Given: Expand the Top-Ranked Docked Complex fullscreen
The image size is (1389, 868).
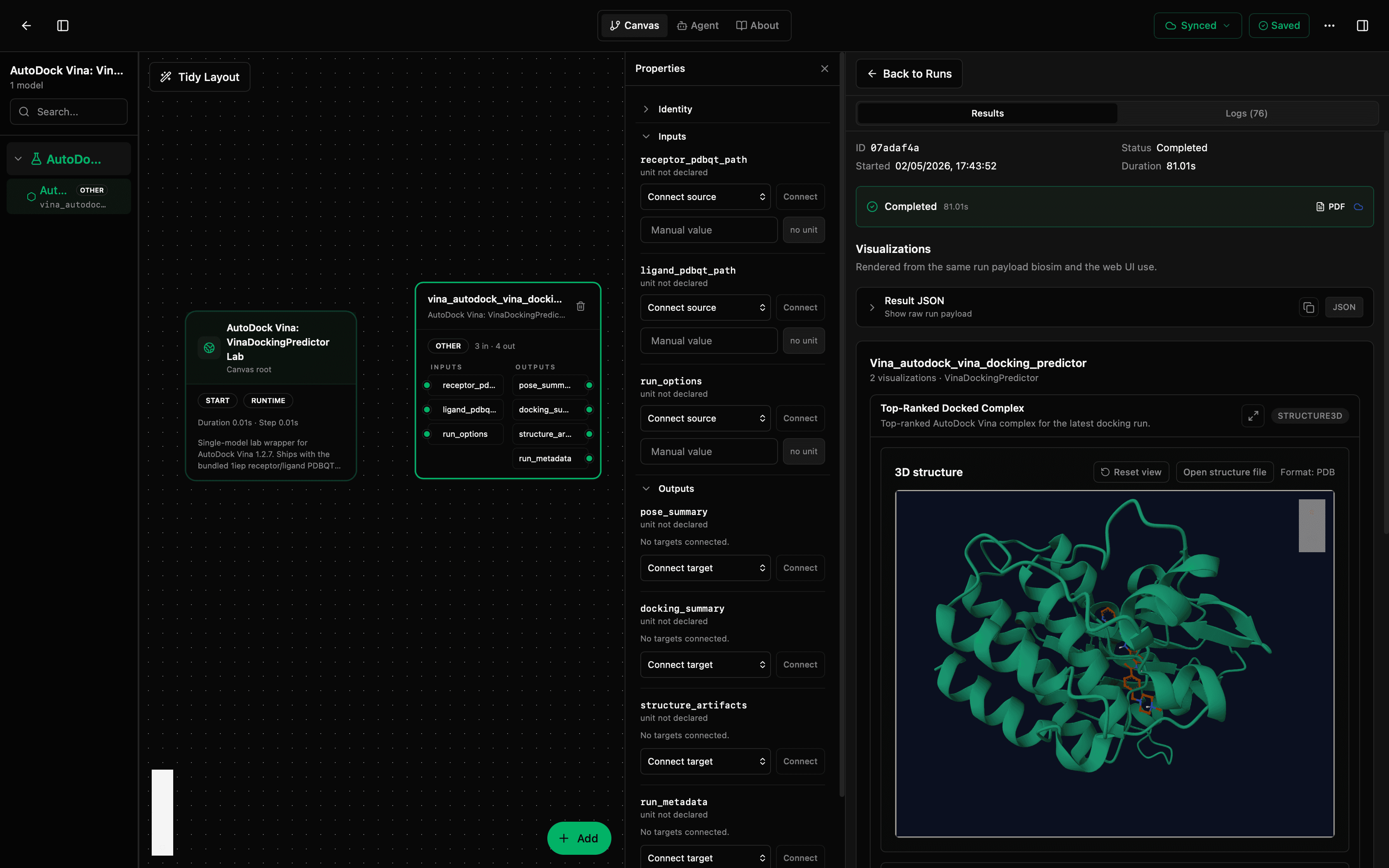Looking at the screenshot, I should [x=1253, y=415].
